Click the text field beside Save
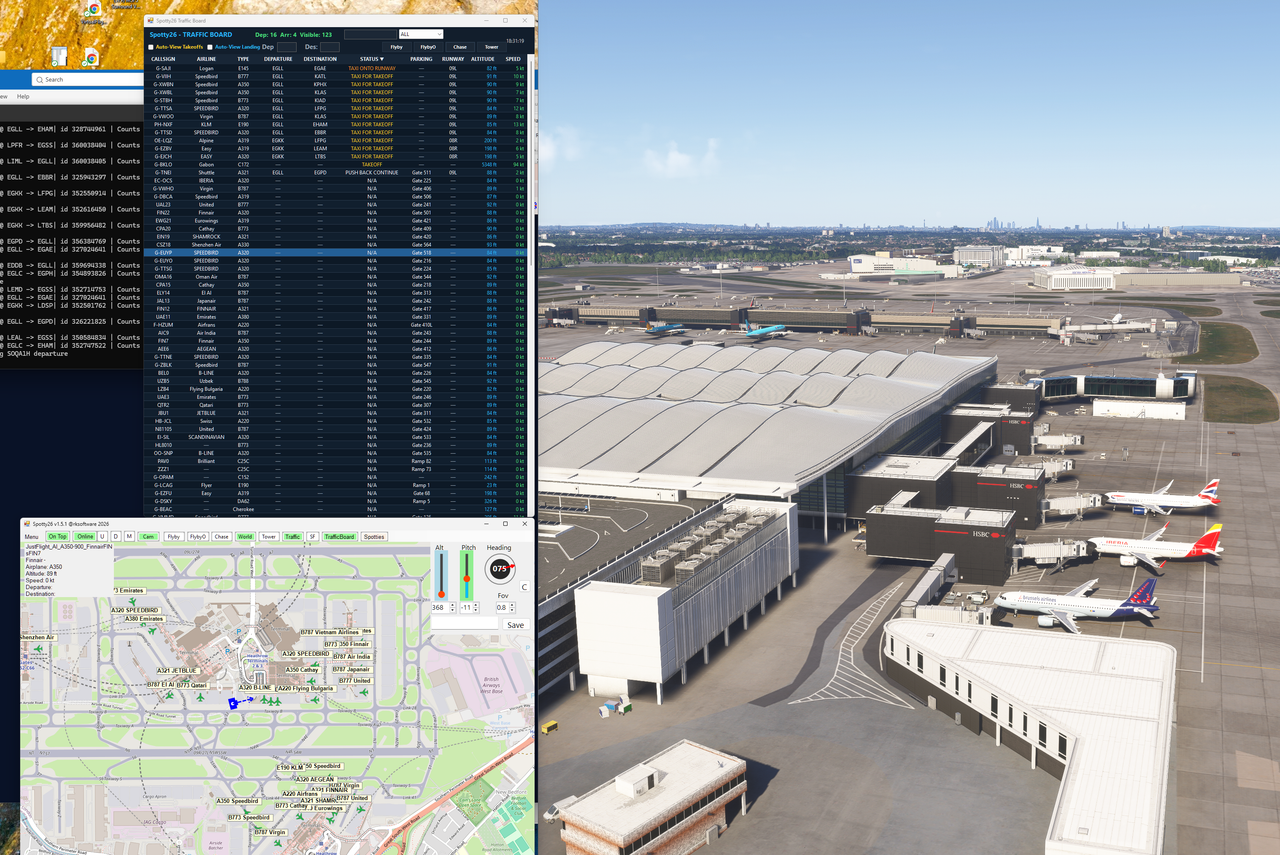Image resolution: width=1280 pixels, height=855 pixels. [x=464, y=623]
